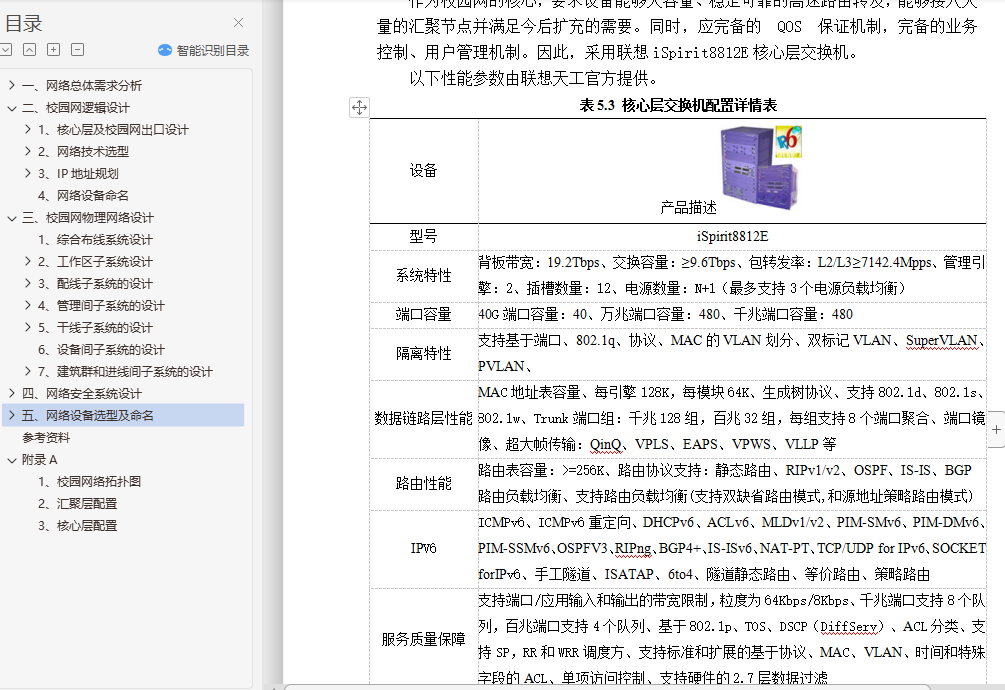The height and width of the screenshot is (690, 1005).
Task: Expand the 3、配线子系统的设计 chevron
Action: tap(28, 283)
